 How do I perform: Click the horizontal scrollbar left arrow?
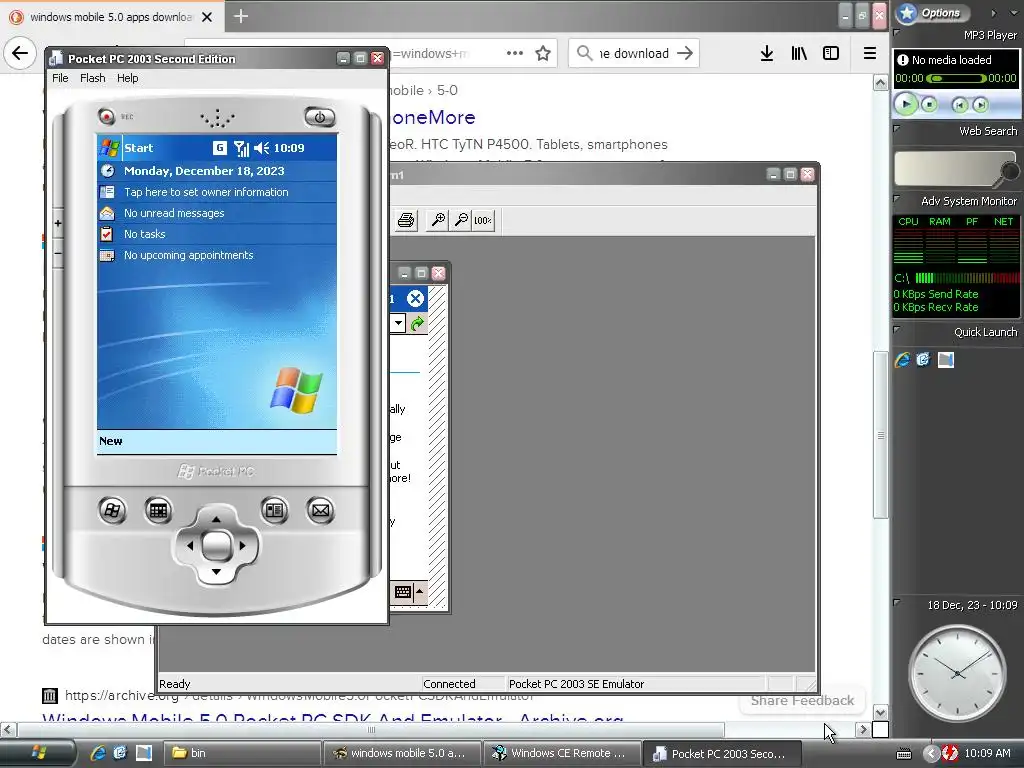8,729
